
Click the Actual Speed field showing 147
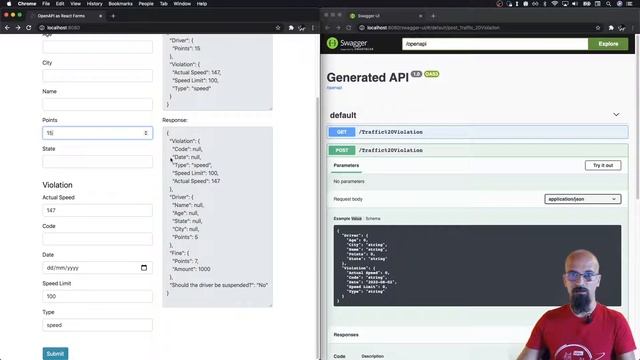click(x=98, y=210)
